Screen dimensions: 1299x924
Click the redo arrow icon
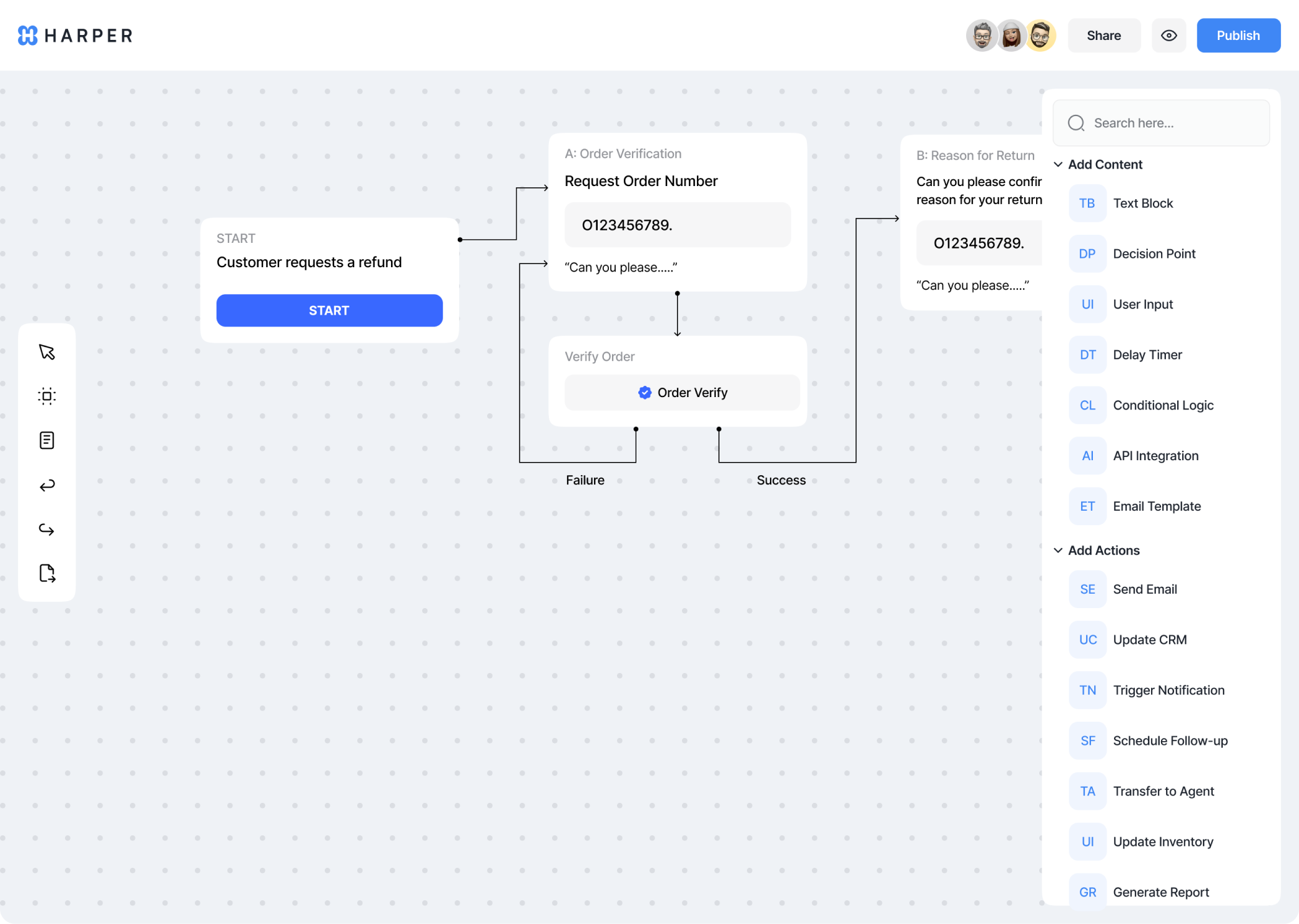(47, 529)
